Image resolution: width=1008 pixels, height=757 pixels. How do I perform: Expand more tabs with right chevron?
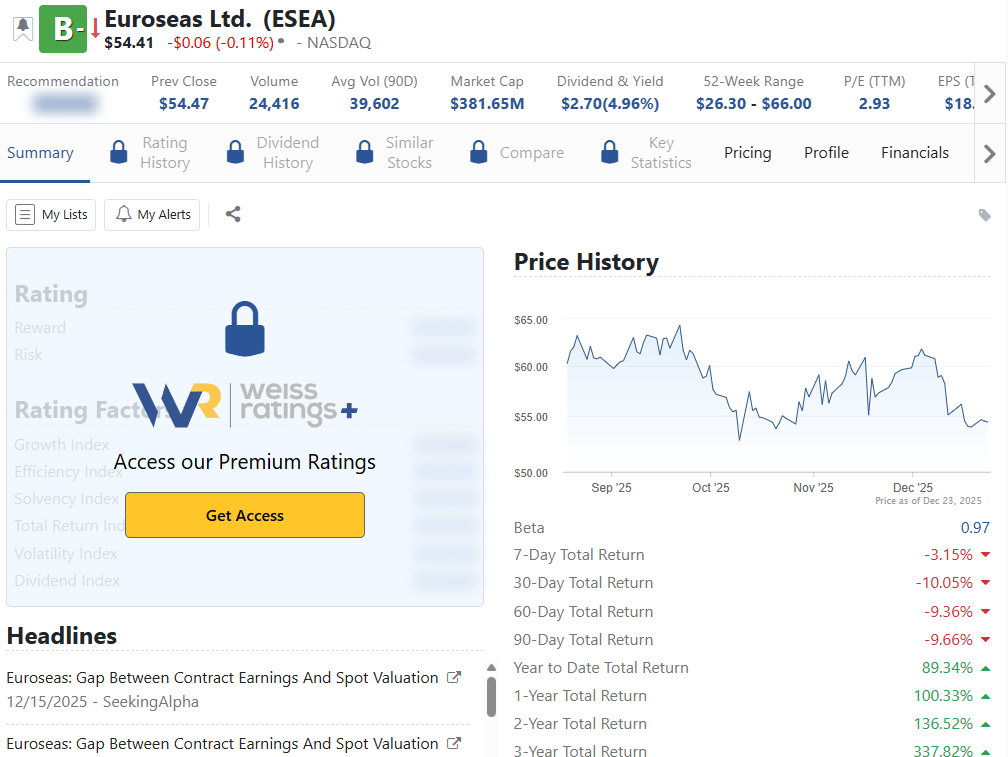point(989,153)
